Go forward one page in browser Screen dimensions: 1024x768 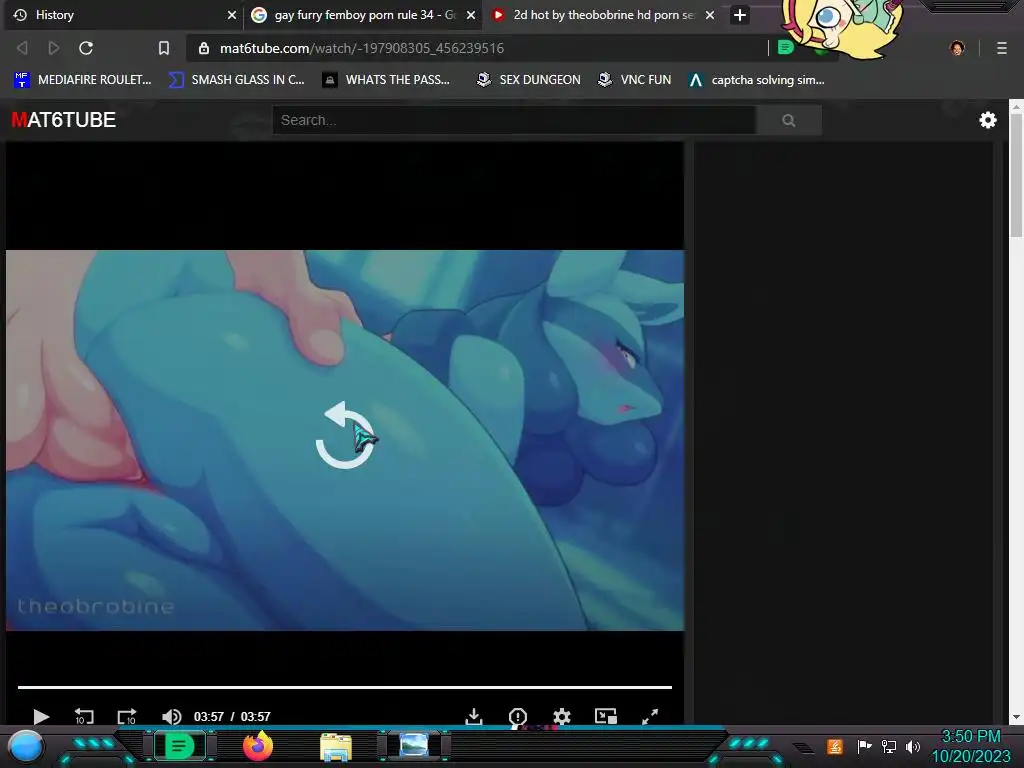coord(54,48)
